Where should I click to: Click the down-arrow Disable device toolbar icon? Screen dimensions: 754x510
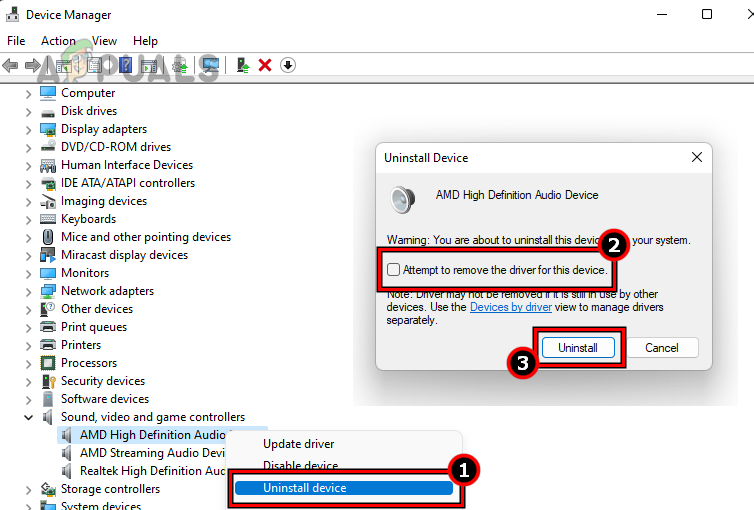pos(288,65)
